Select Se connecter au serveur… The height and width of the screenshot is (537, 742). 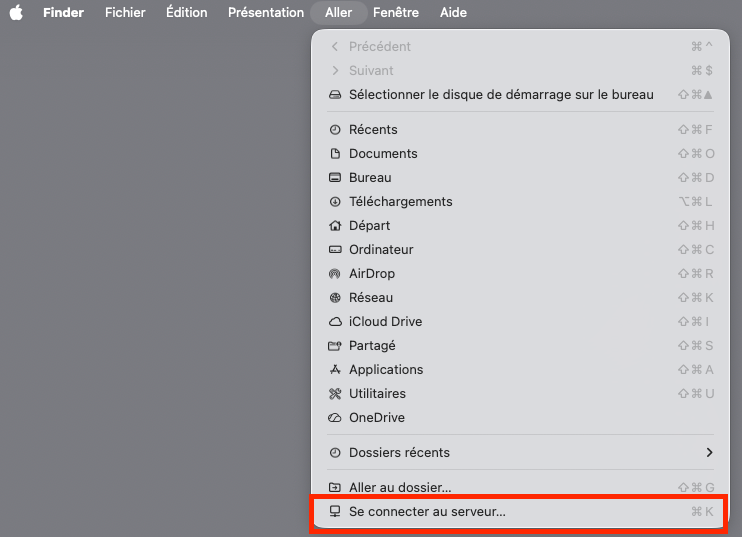pyautogui.click(x=427, y=512)
